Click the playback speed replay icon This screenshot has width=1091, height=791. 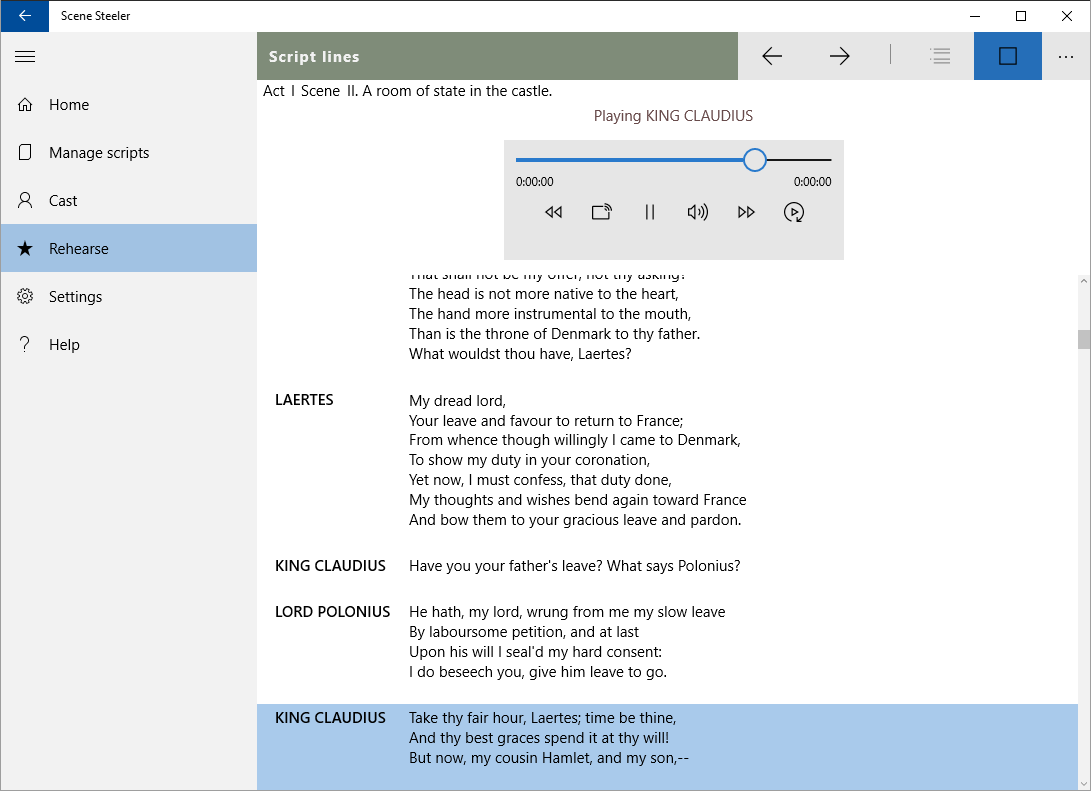click(794, 212)
